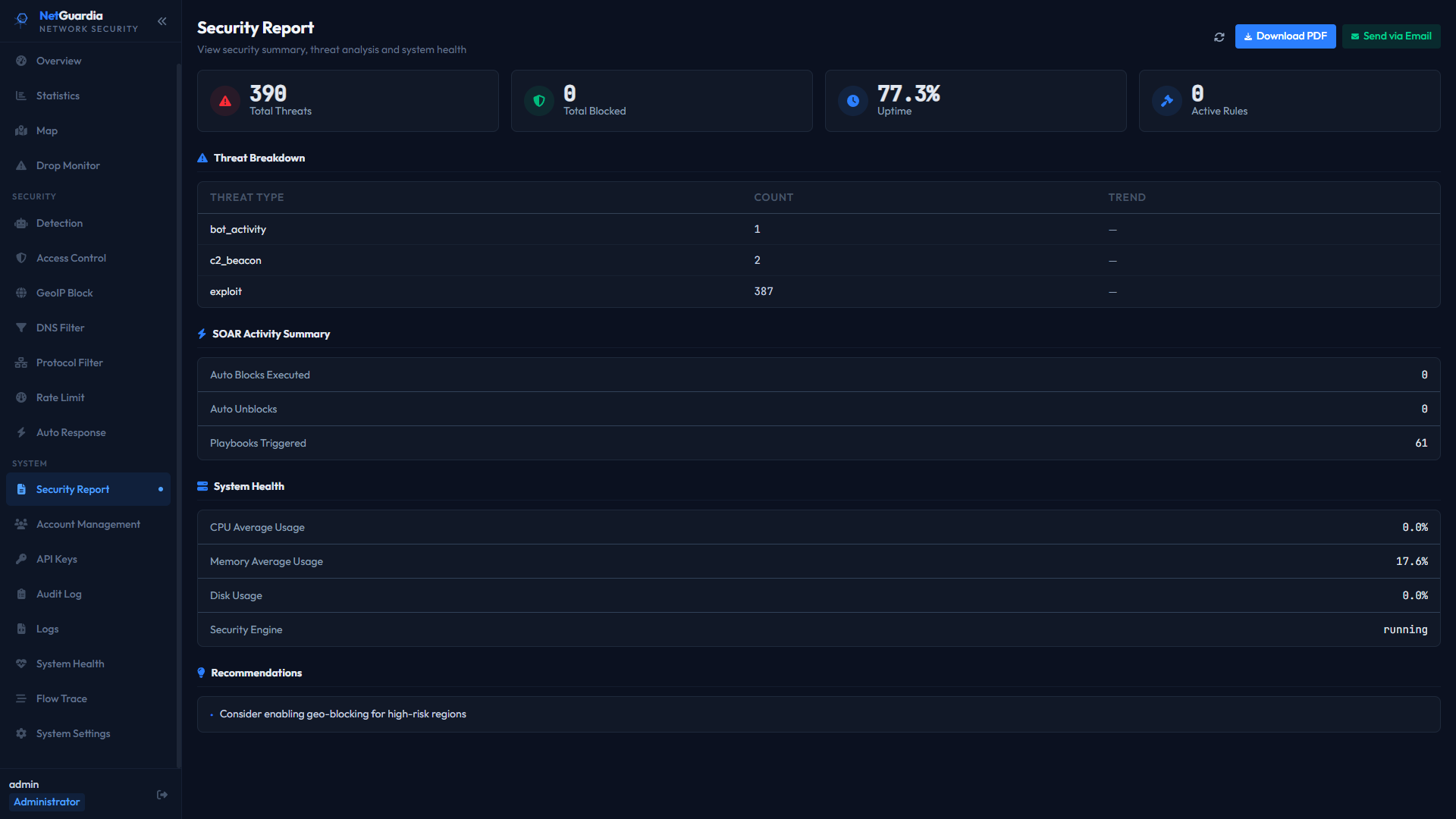This screenshot has width=1456, height=819.
Task: Select the c2_beacon threat row
Action: tap(818, 260)
